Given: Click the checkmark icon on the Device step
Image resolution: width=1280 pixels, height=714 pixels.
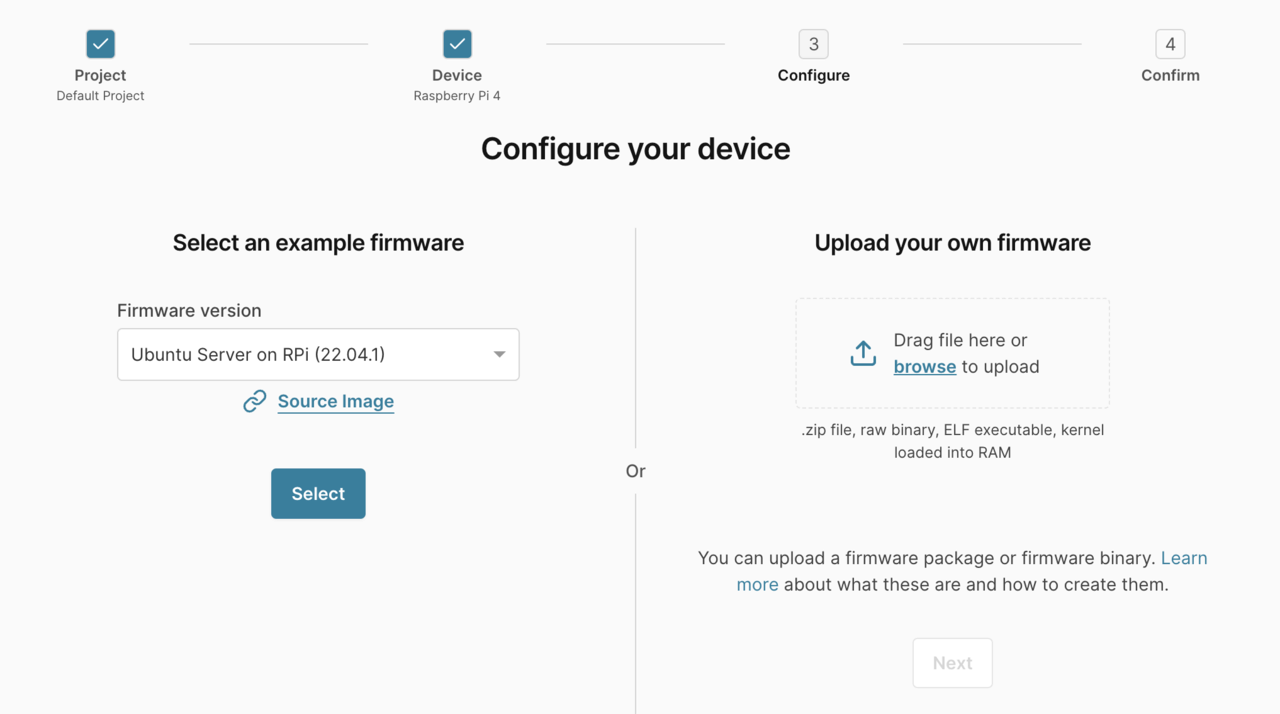Looking at the screenshot, I should pos(457,43).
